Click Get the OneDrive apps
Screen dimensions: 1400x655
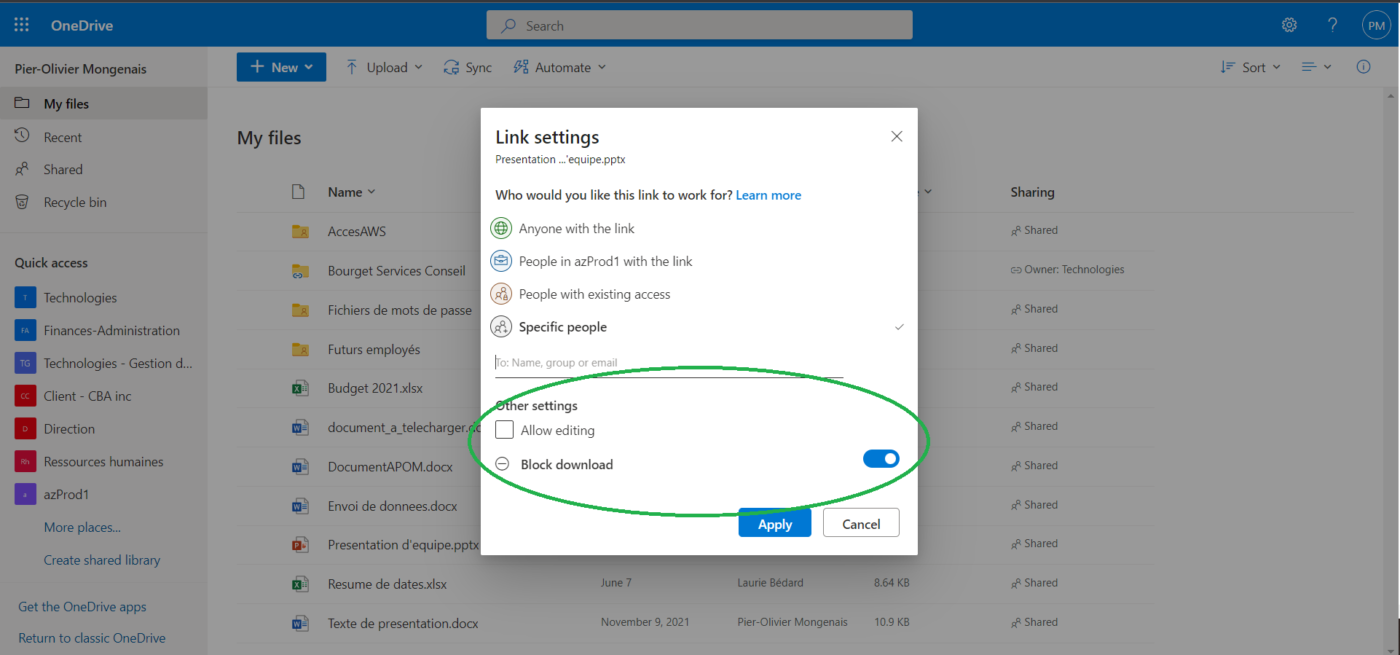[82, 607]
